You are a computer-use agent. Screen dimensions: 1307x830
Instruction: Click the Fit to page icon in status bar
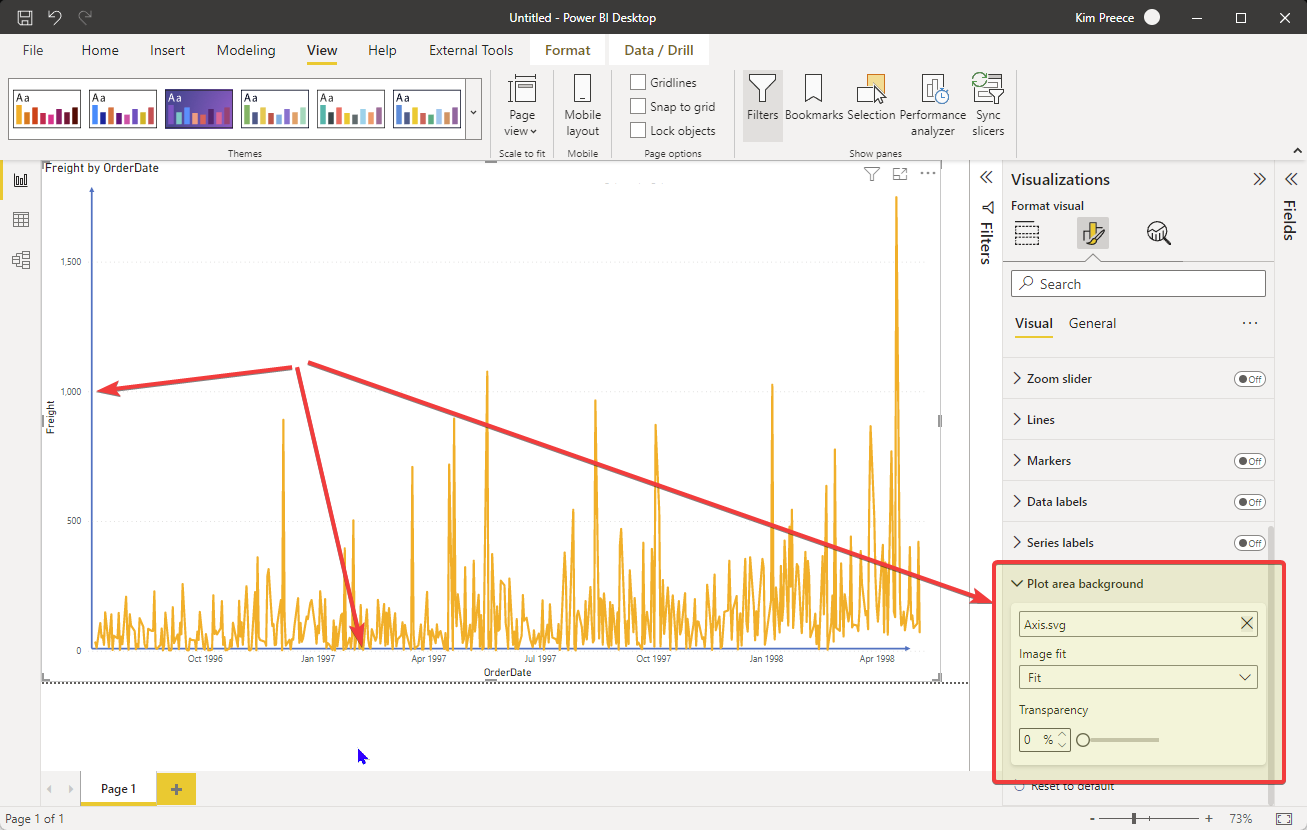(1284, 818)
